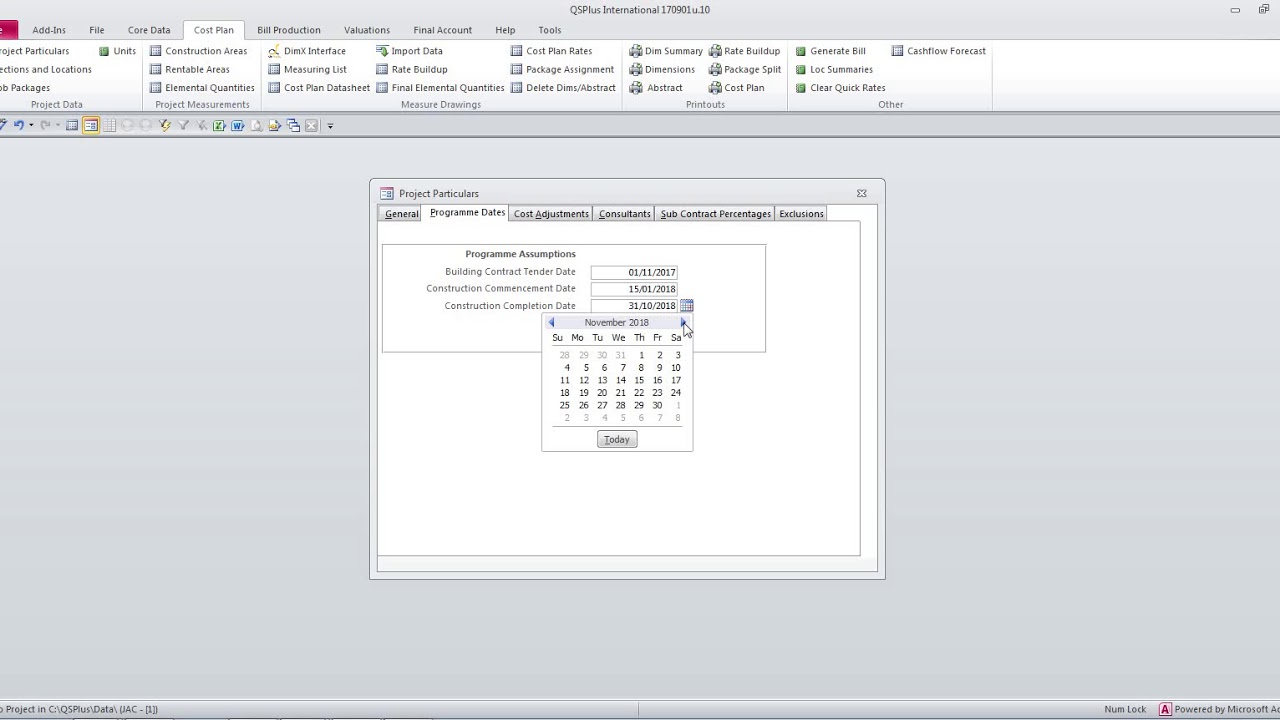Open the Customize Quick Access Toolbar arrow
Viewport: 1280px width, 720px height.
(330, 126)
